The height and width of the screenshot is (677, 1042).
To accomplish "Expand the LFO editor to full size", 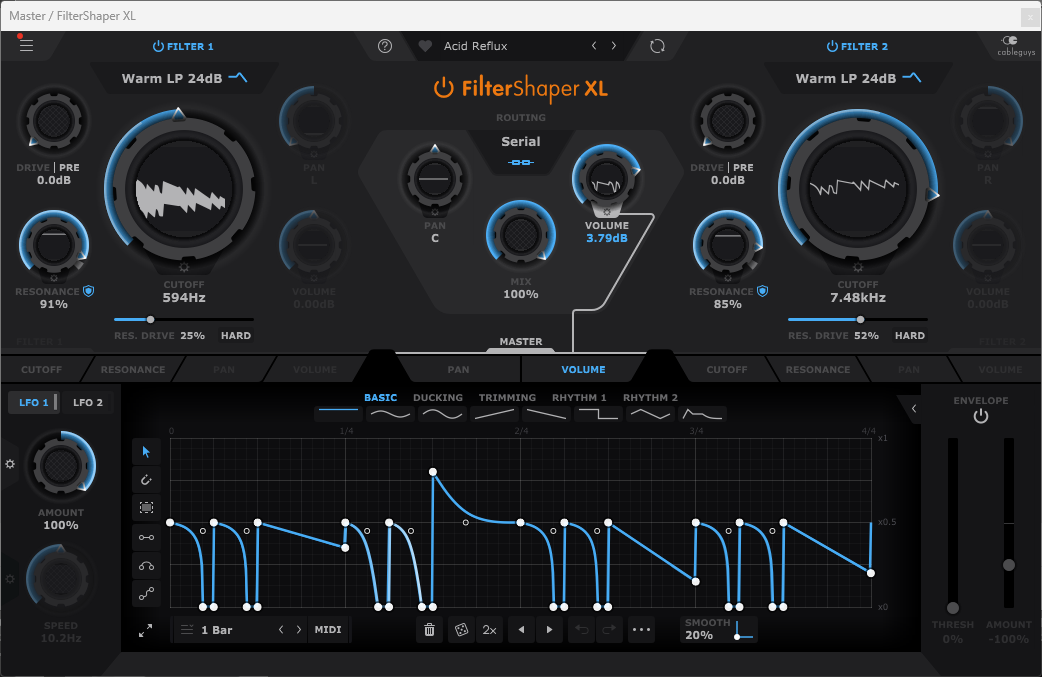I will click(x=146, y=630).
